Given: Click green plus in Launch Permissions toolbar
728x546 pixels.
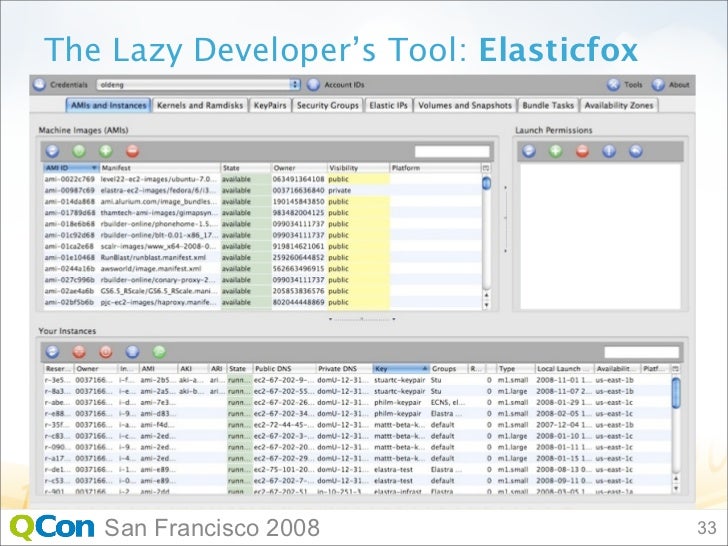Looking at the screenshot, I should [556, 151].
